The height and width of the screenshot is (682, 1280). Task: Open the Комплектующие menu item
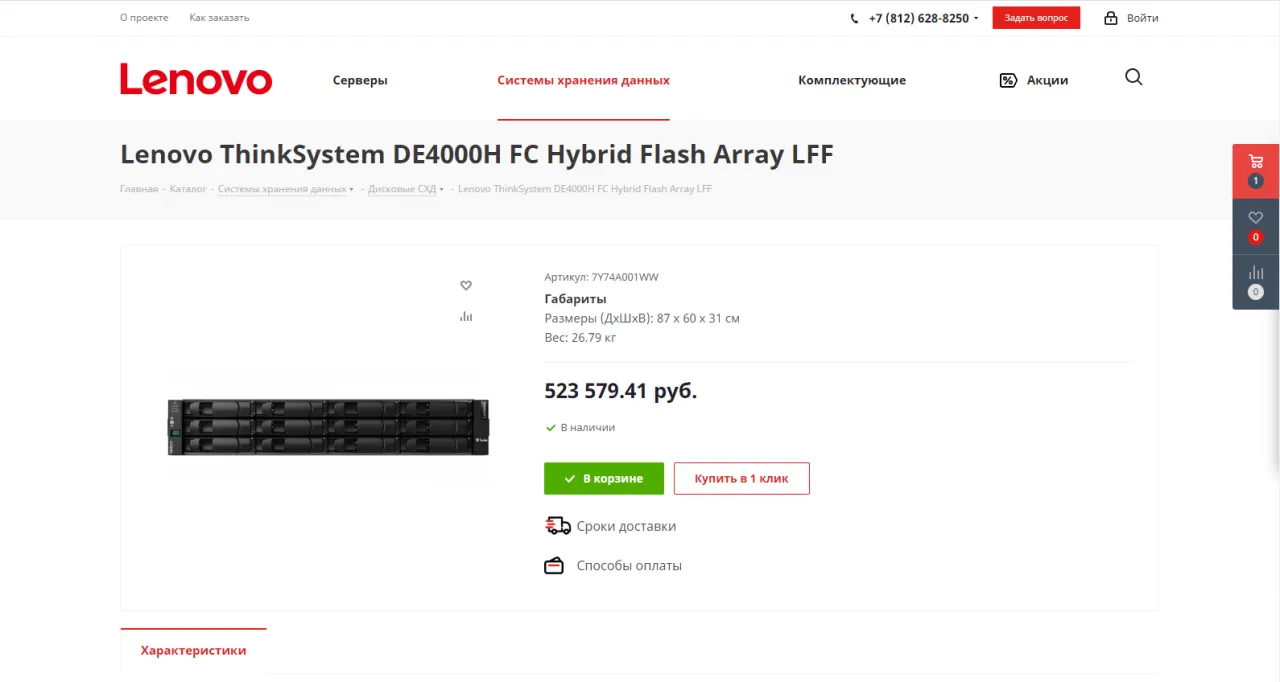pos(852,80)
